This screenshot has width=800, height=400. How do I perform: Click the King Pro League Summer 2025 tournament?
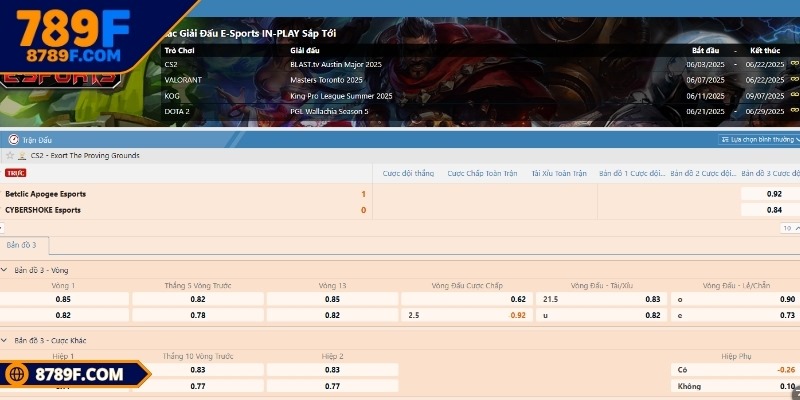pyautogui.click(x=341, y=96)
